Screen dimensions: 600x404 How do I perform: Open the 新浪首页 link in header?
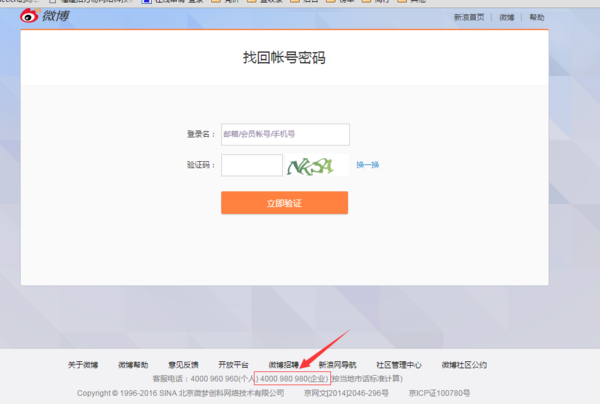coord(469,17)
